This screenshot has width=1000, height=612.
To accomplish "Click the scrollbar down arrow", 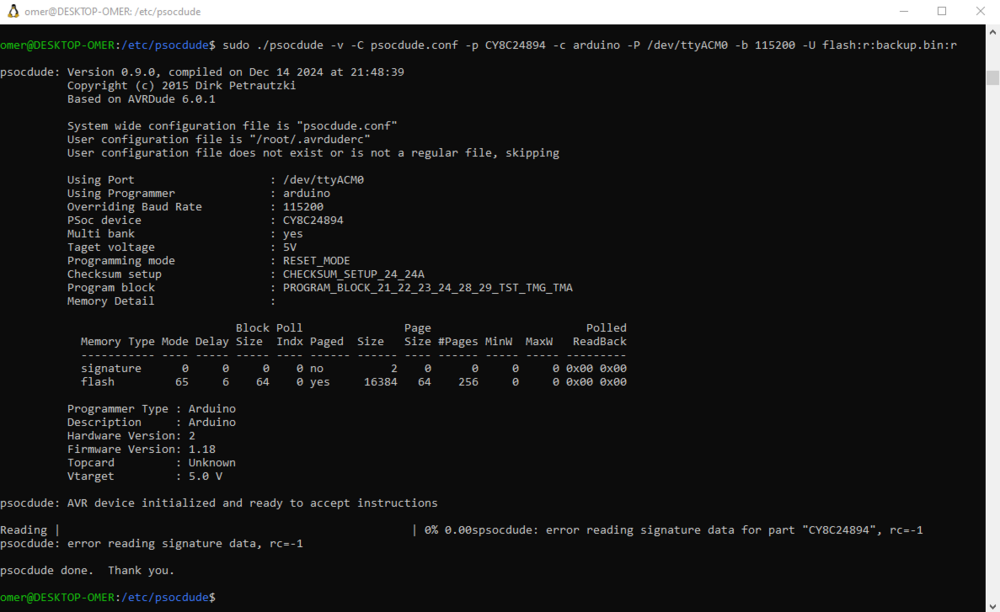I will [992, 604].
